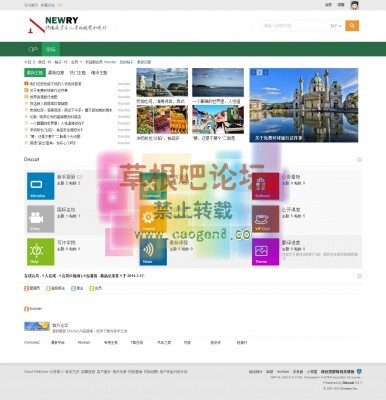This screenshot has width=386, height=400.
Task: Click the orange search magnifier button
Action: pos(352,26)
